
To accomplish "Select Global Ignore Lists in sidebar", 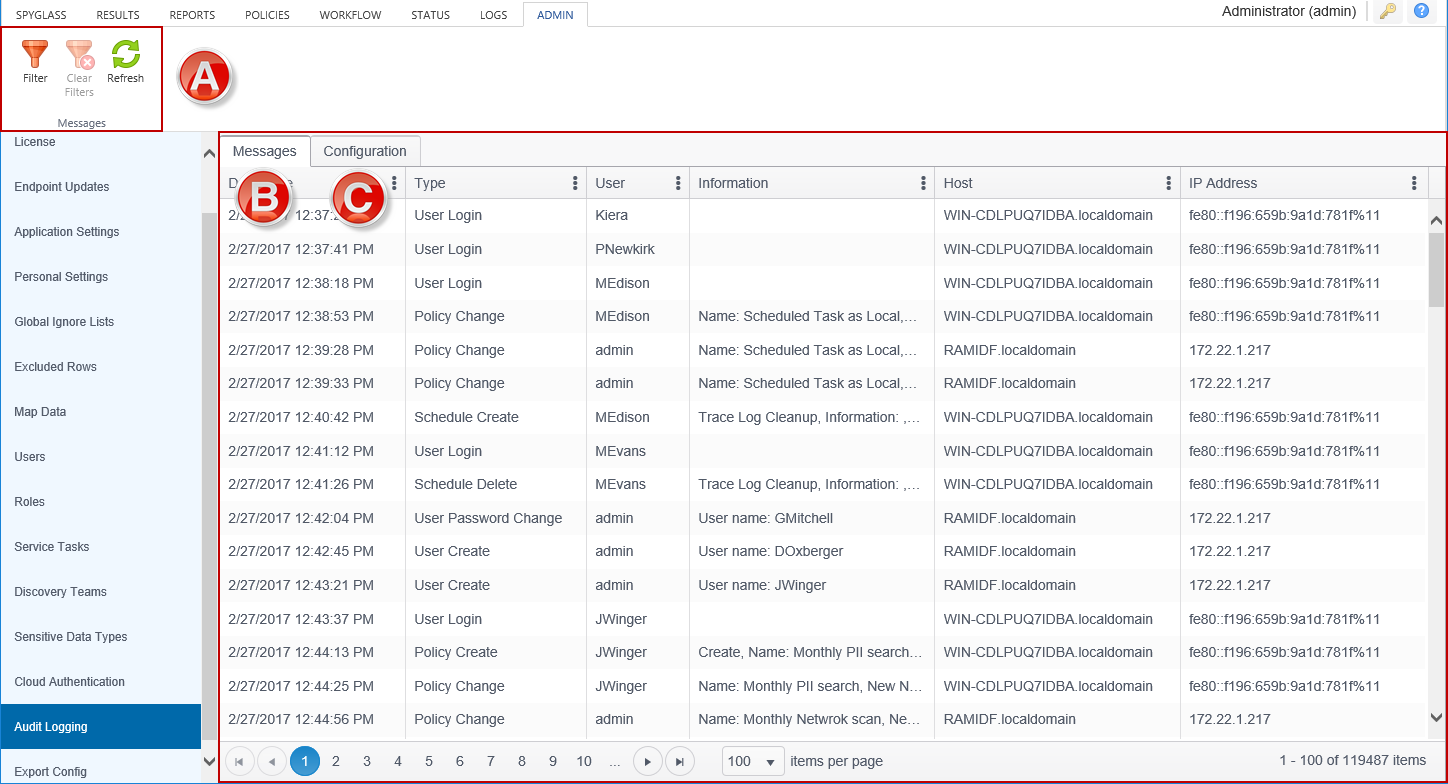I will (64, 322).
